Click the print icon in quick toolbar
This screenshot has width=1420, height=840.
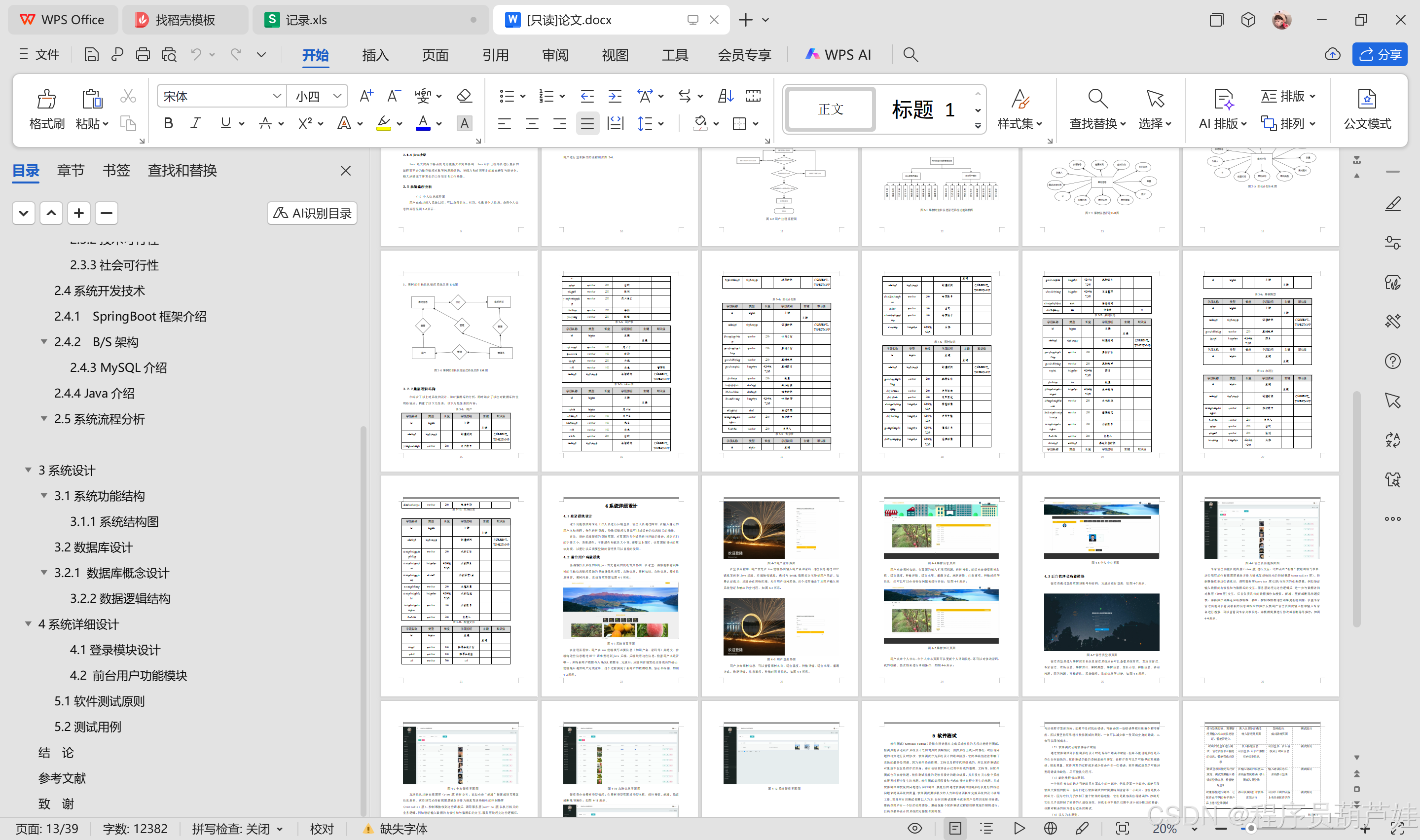(x=143, y=54)
